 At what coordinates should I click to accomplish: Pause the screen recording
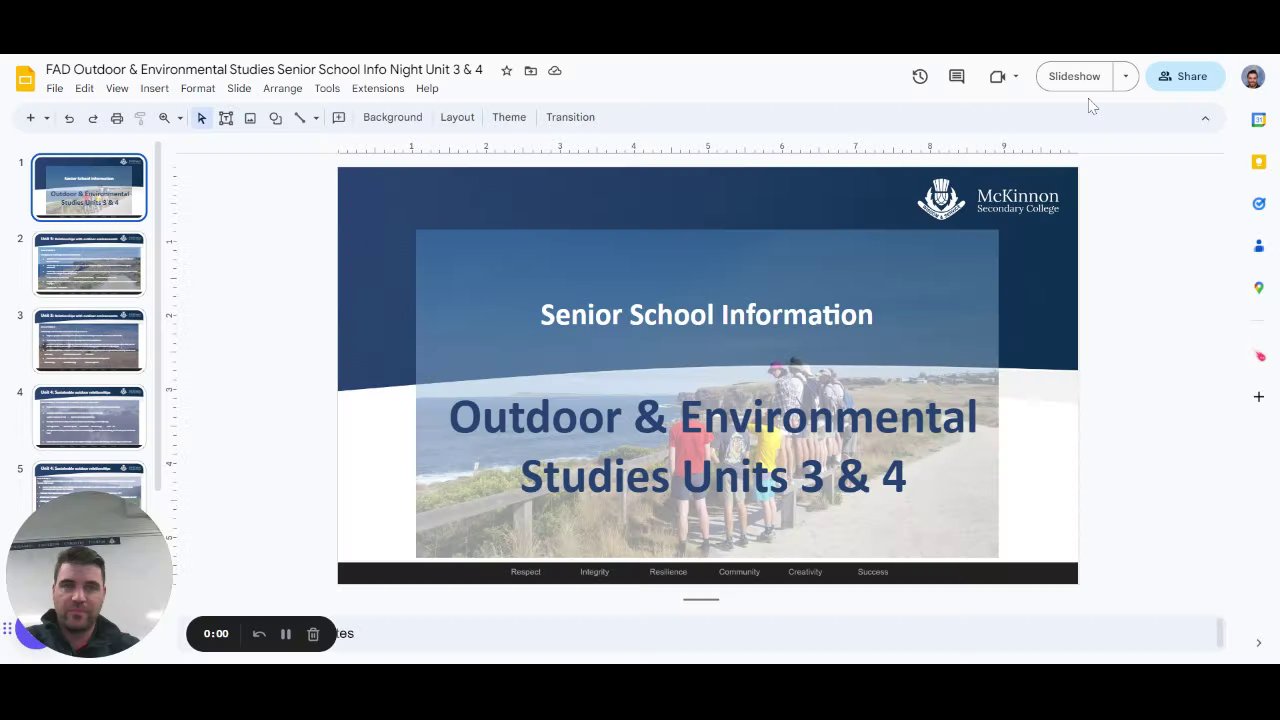click(286, 634)
